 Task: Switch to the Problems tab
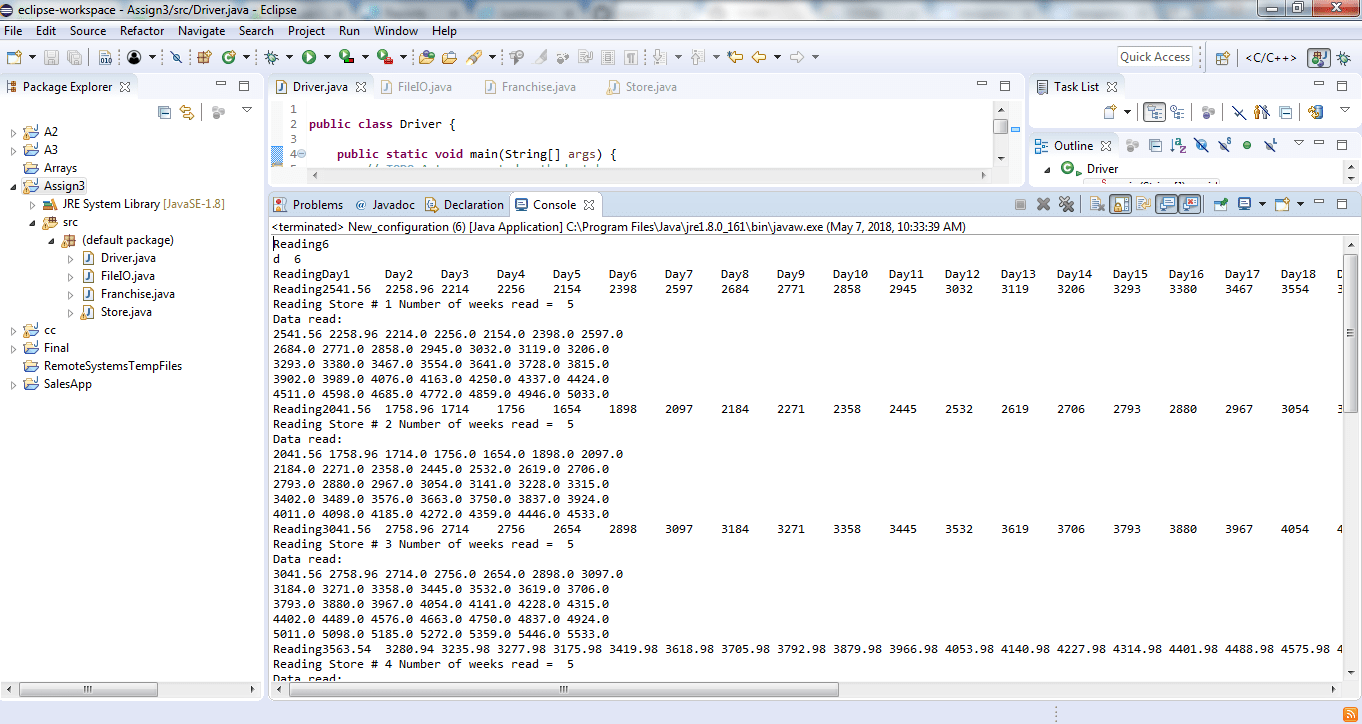pos(309,204)
